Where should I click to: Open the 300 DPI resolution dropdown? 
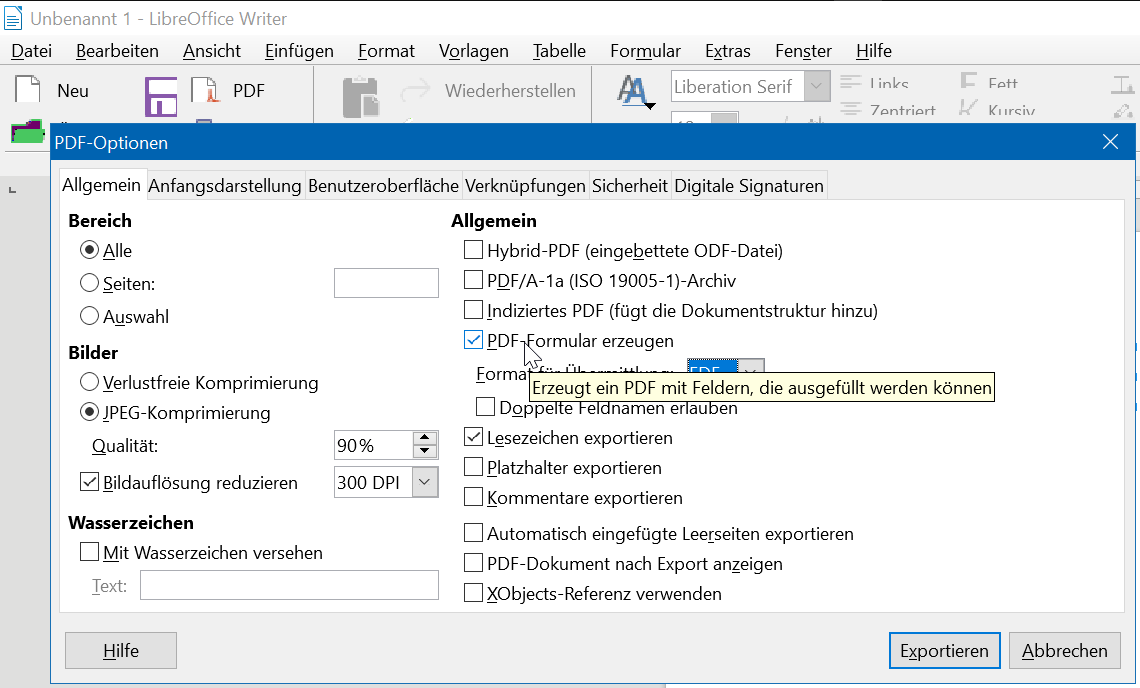425,482
